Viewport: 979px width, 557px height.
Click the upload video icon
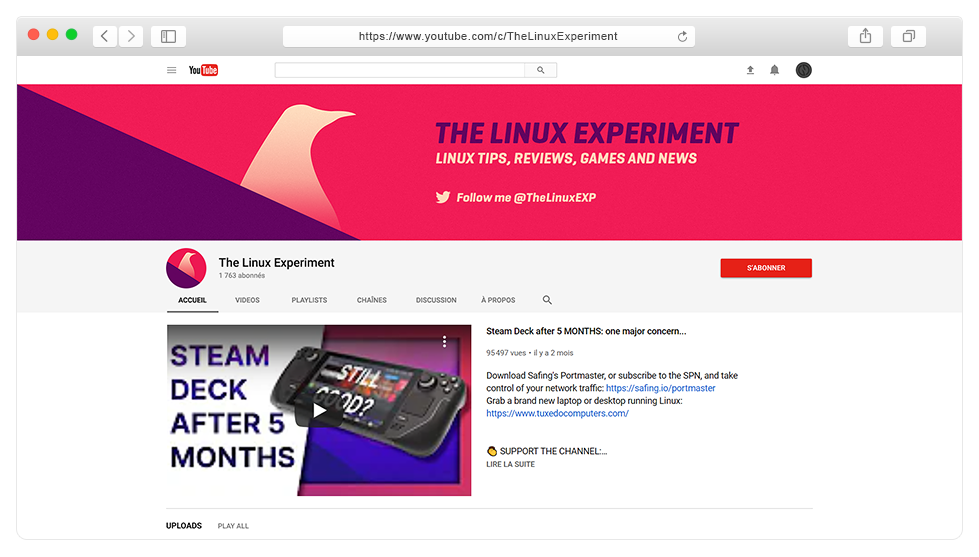(x=750, y=70)
